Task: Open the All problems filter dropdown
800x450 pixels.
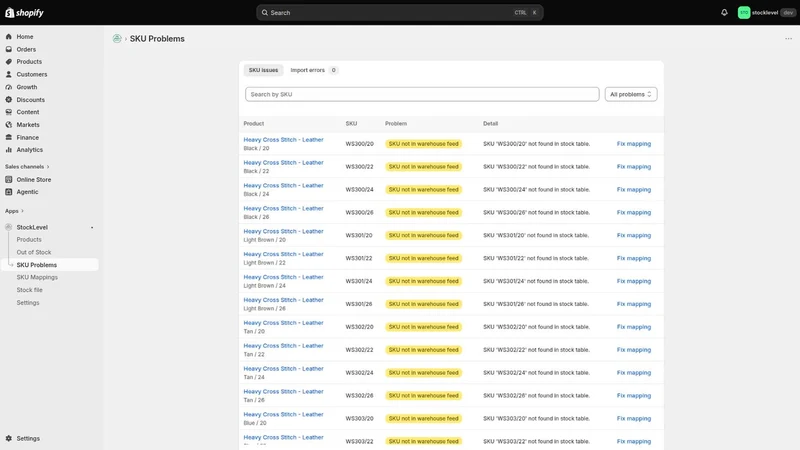Action: [x=631, y=94]
